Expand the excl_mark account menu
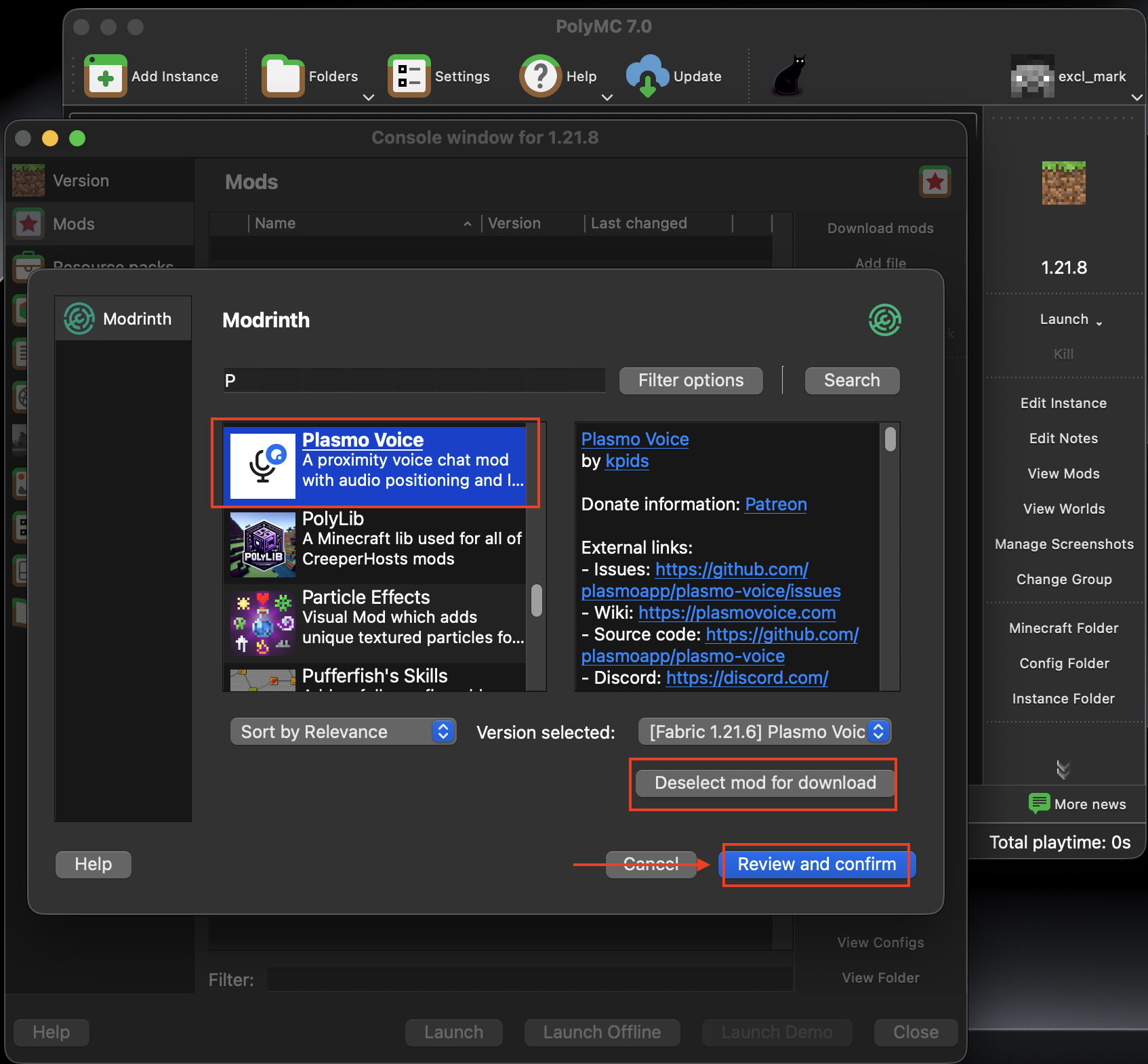 click(x=1136, y=97)
